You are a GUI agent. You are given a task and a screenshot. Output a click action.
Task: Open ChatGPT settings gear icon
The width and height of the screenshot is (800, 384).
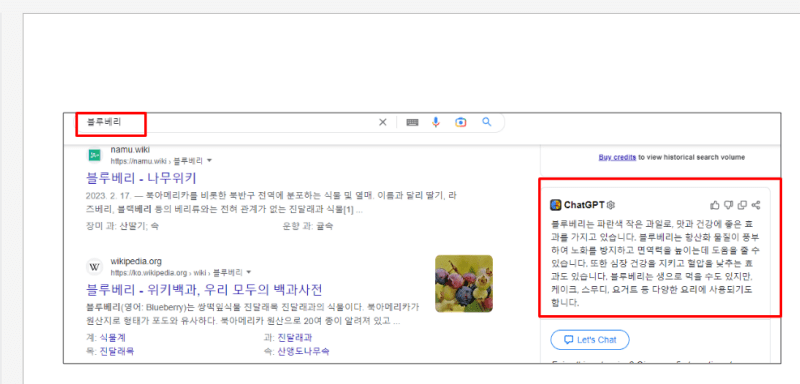pos(611,205)
